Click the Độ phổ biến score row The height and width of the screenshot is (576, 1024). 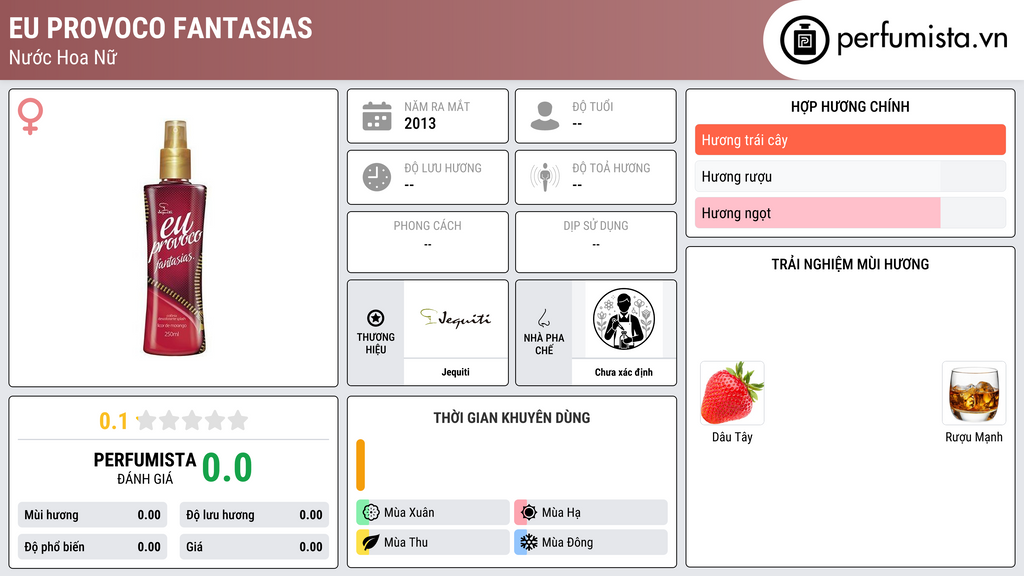(x=93, y=547)
